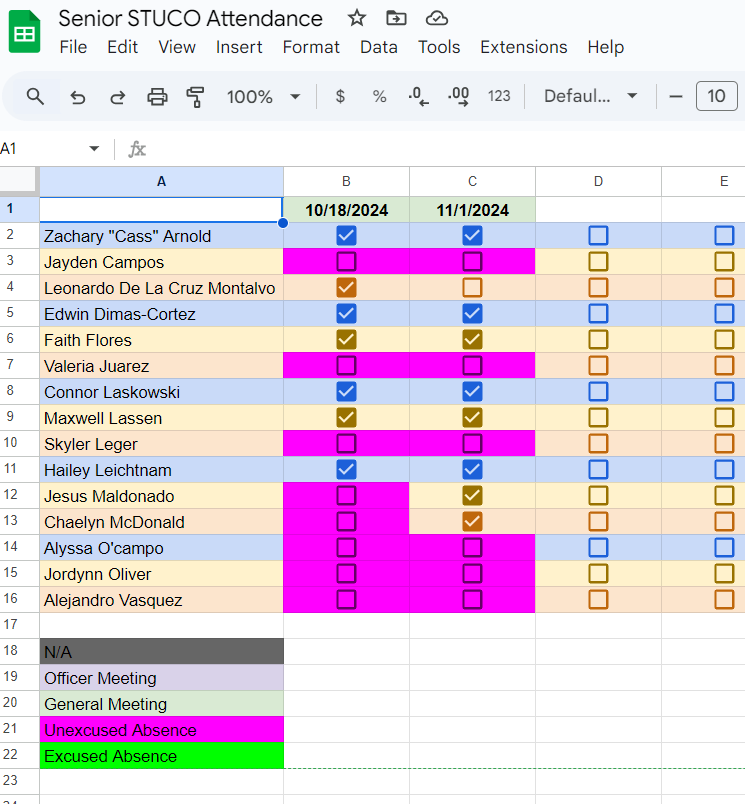Screen dimensions: 745x804
Task: Click the redo arrow icon
Action: tap(117, 96)
